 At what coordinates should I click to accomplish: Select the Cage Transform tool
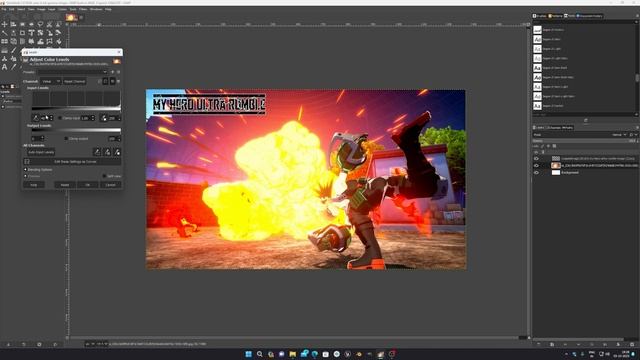click(49, 42)
